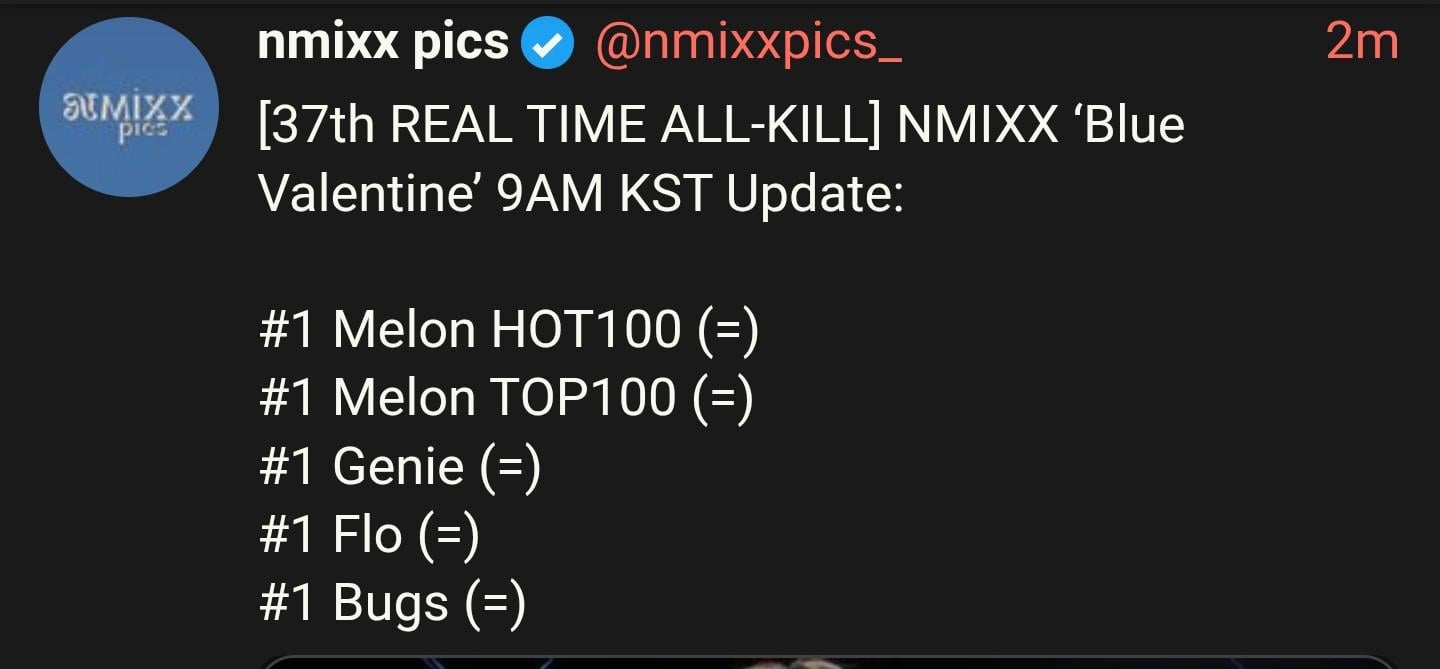Screen dimensions: 1440x669
Task: Open the attached image preview below tweet
Action: coord(826,662)
